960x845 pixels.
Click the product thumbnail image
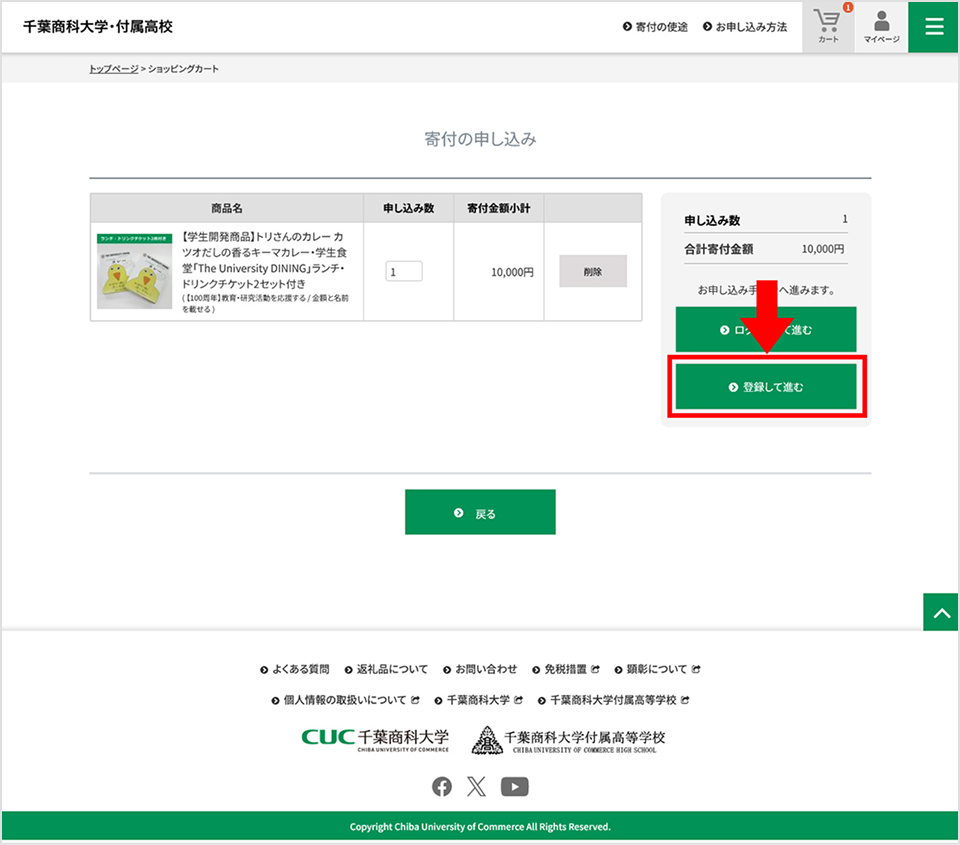[x=135, y=271]
